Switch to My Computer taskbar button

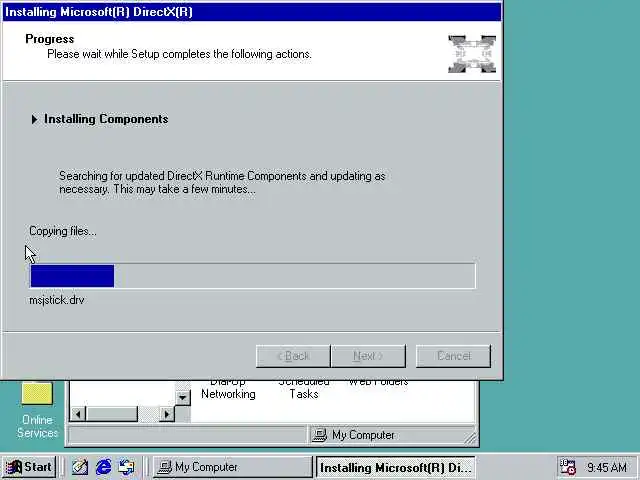click(x=233, y=467)
